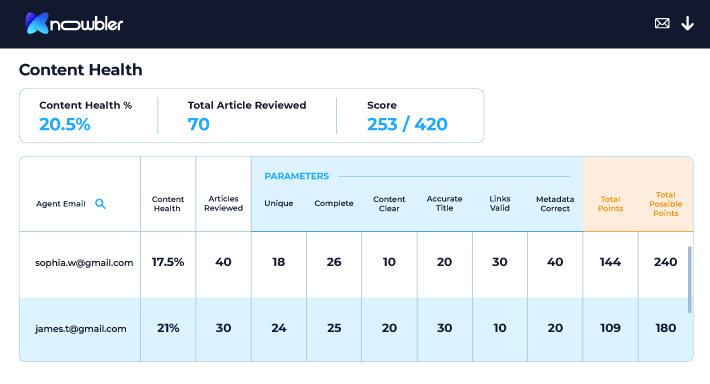
Task: Select the 20.5% Content Health value
Action: click(65, 124)
